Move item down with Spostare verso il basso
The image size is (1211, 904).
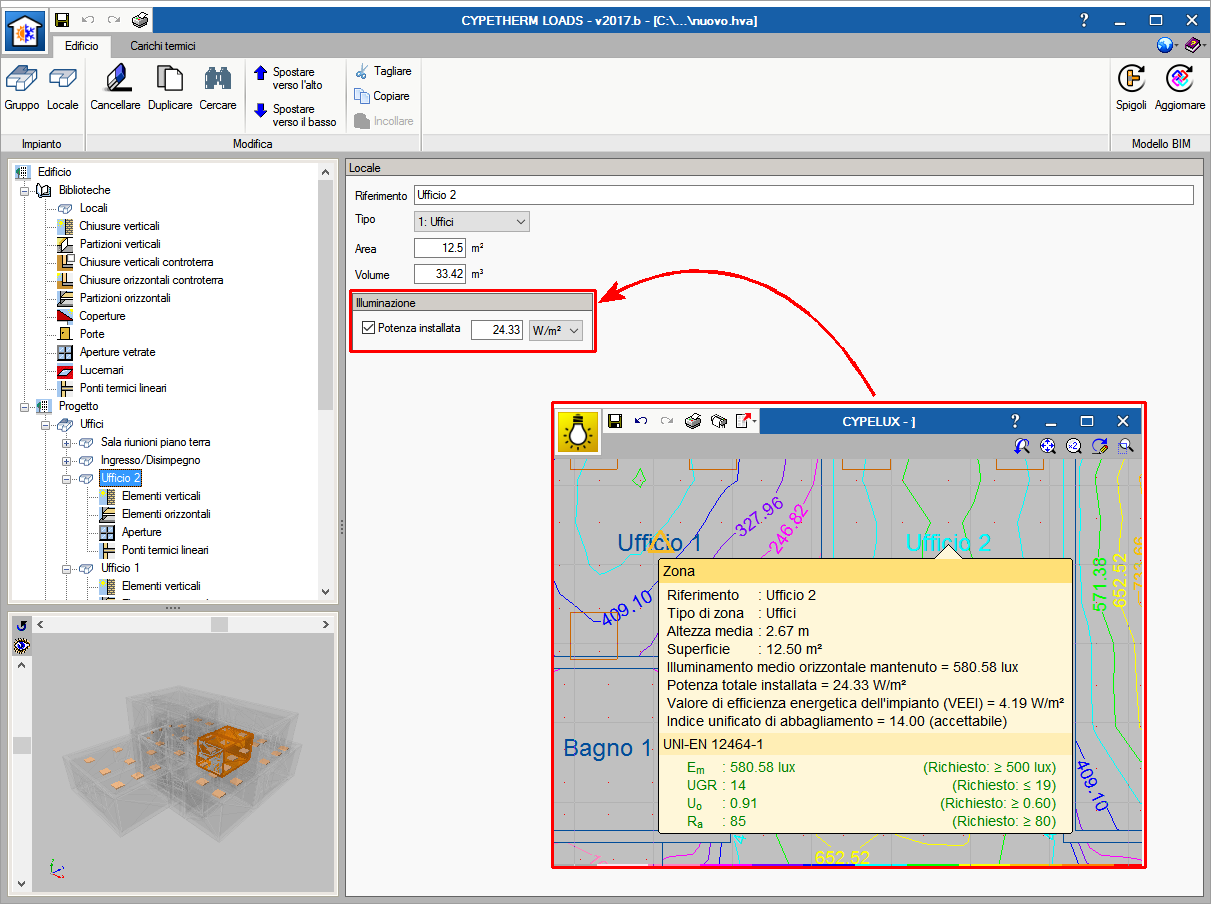click(x=295, y=115)
